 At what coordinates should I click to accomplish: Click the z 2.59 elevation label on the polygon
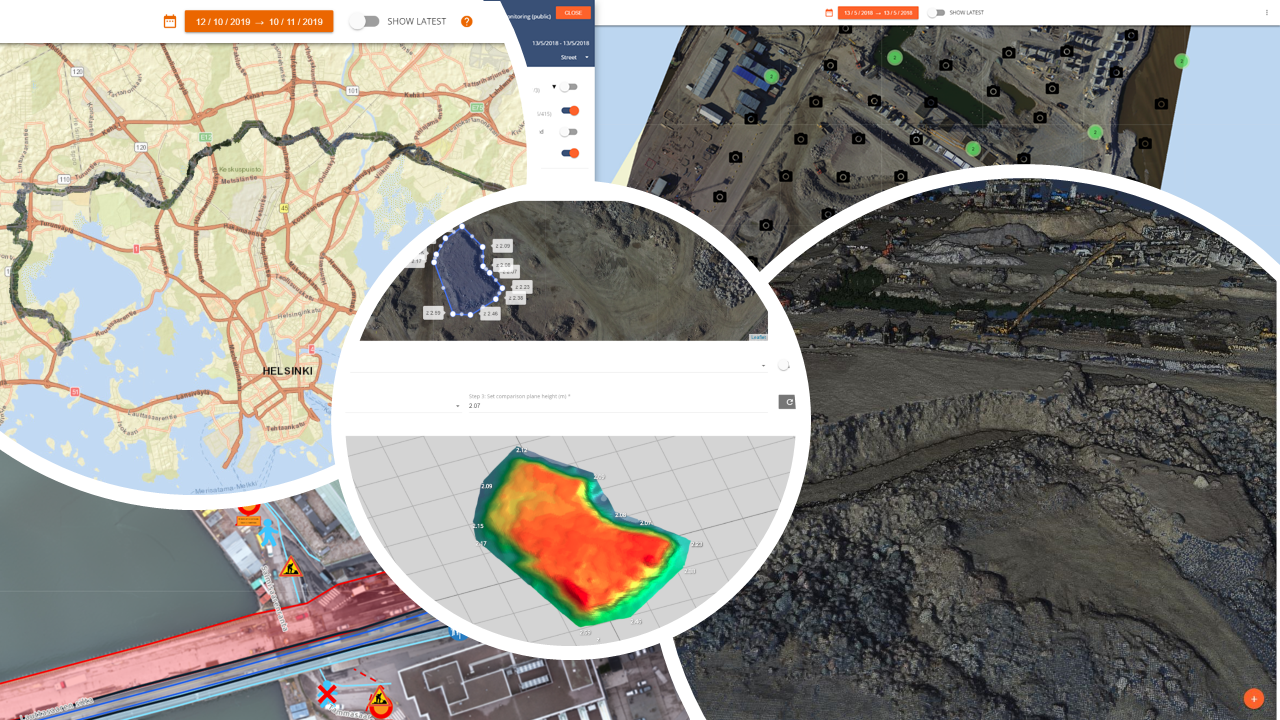[x=433, y=313]
